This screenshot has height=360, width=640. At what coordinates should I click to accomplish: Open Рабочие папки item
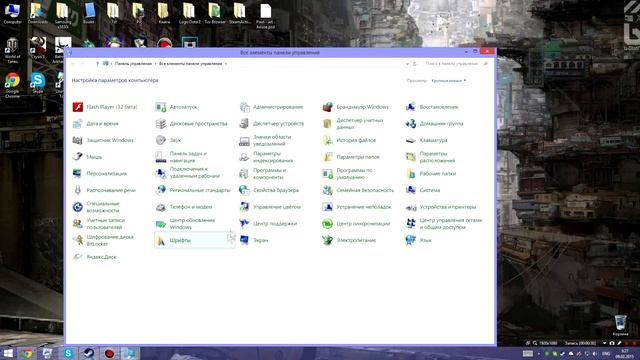coord(431,174)
